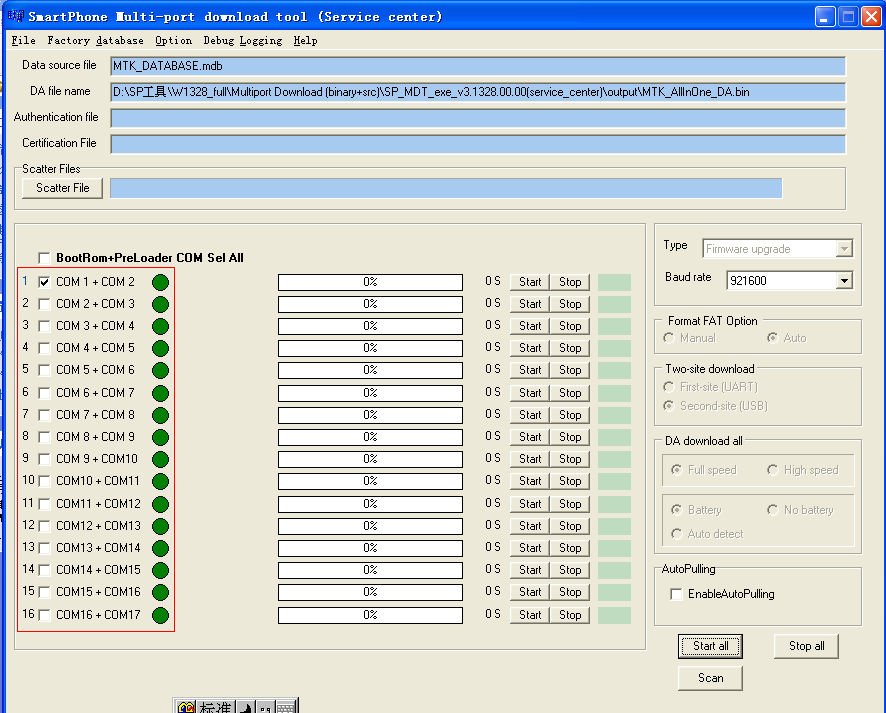Click the green status indicator for COM11 + COM12
Screen dimensions: 886x713
(x=160, y=503)
